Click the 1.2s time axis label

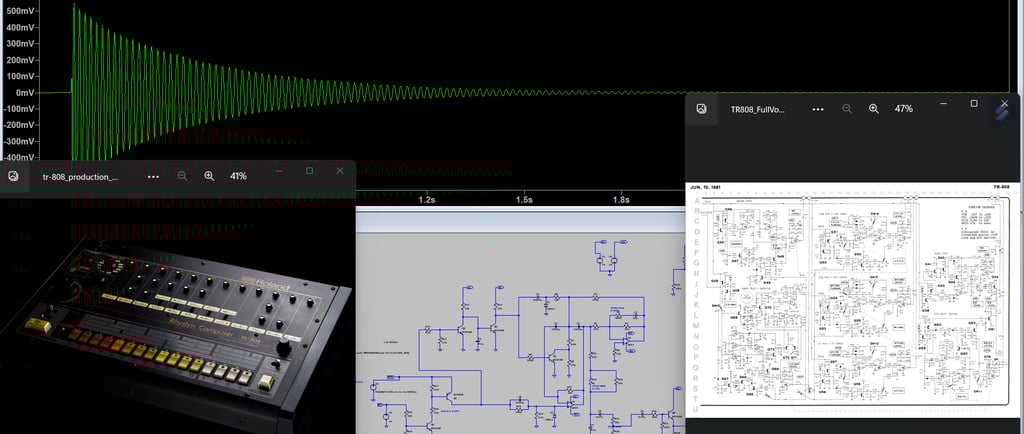coord(426,200)
